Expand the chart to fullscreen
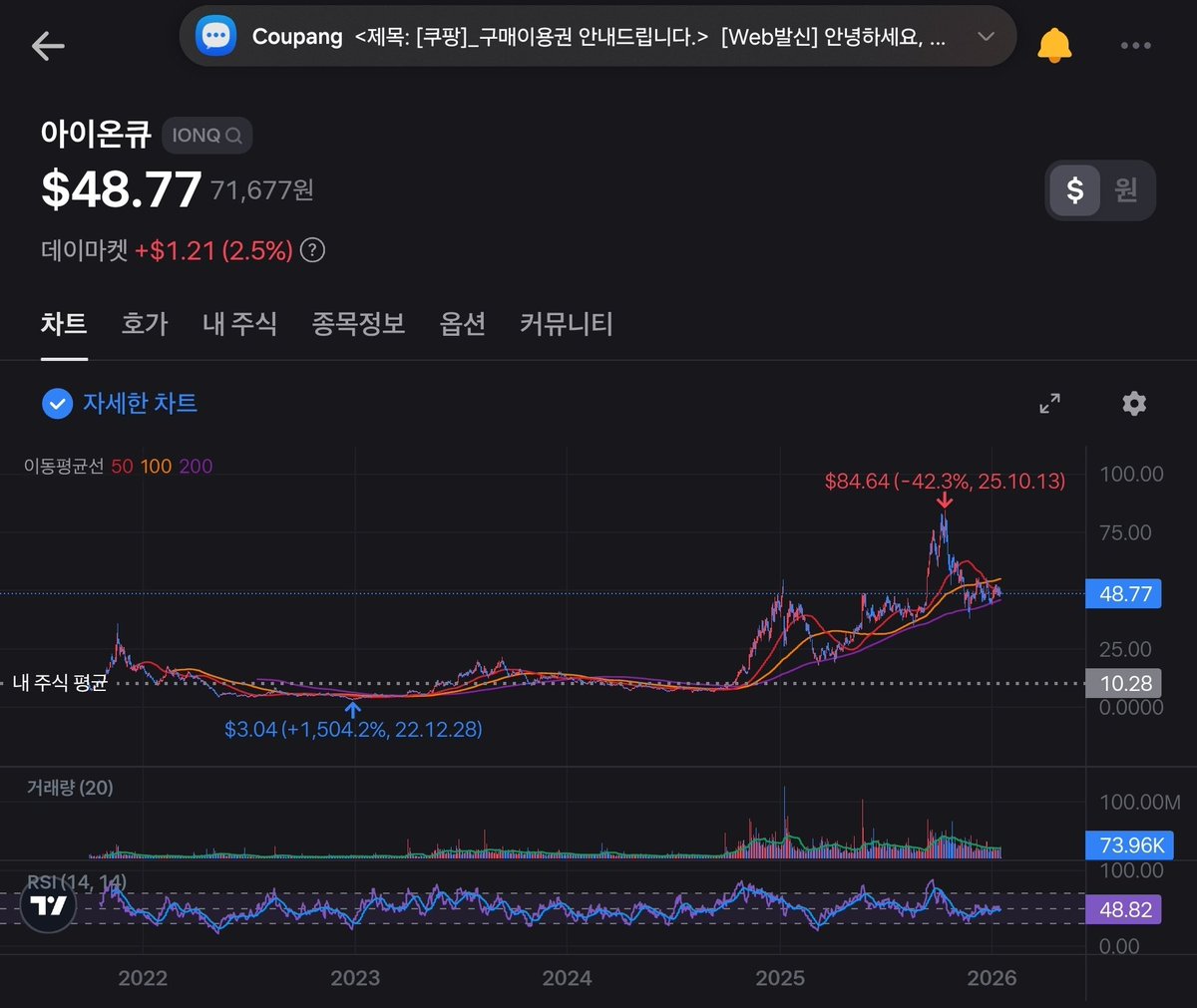Image resolution: width=1197 pixels, height=1008 pixels. (x=1049, y=404)
